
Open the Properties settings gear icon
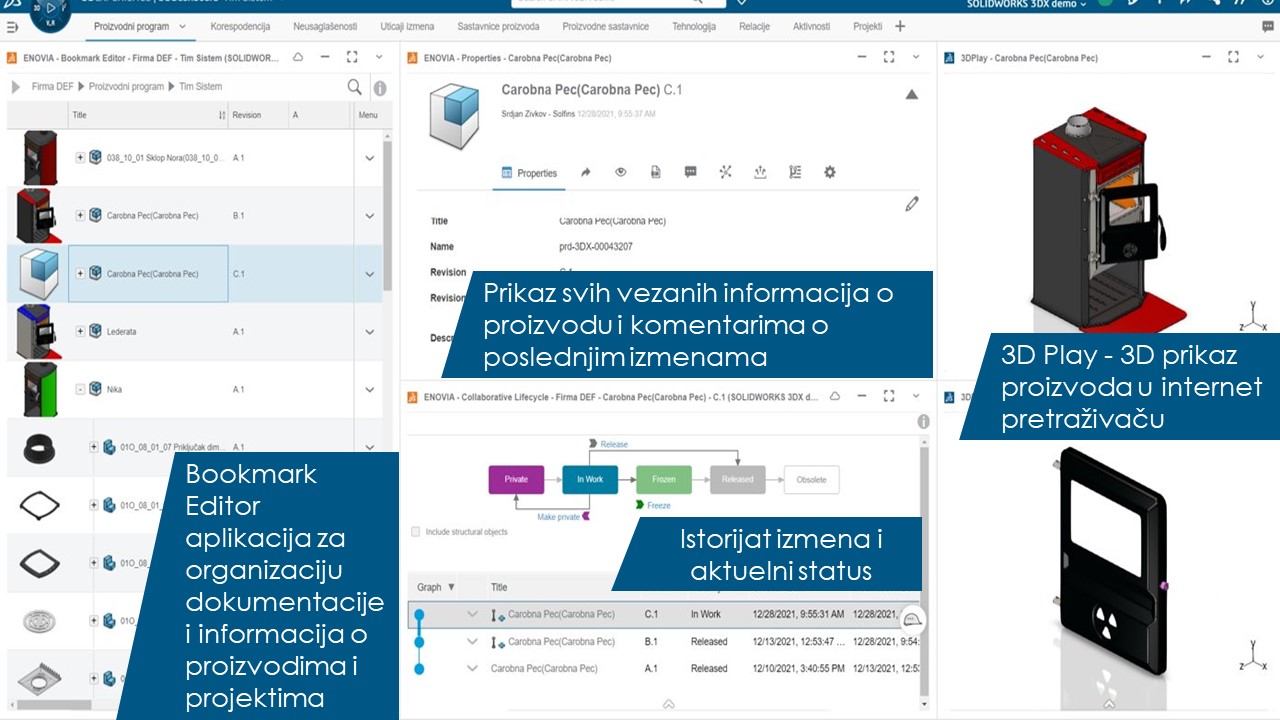coord(829,172)
